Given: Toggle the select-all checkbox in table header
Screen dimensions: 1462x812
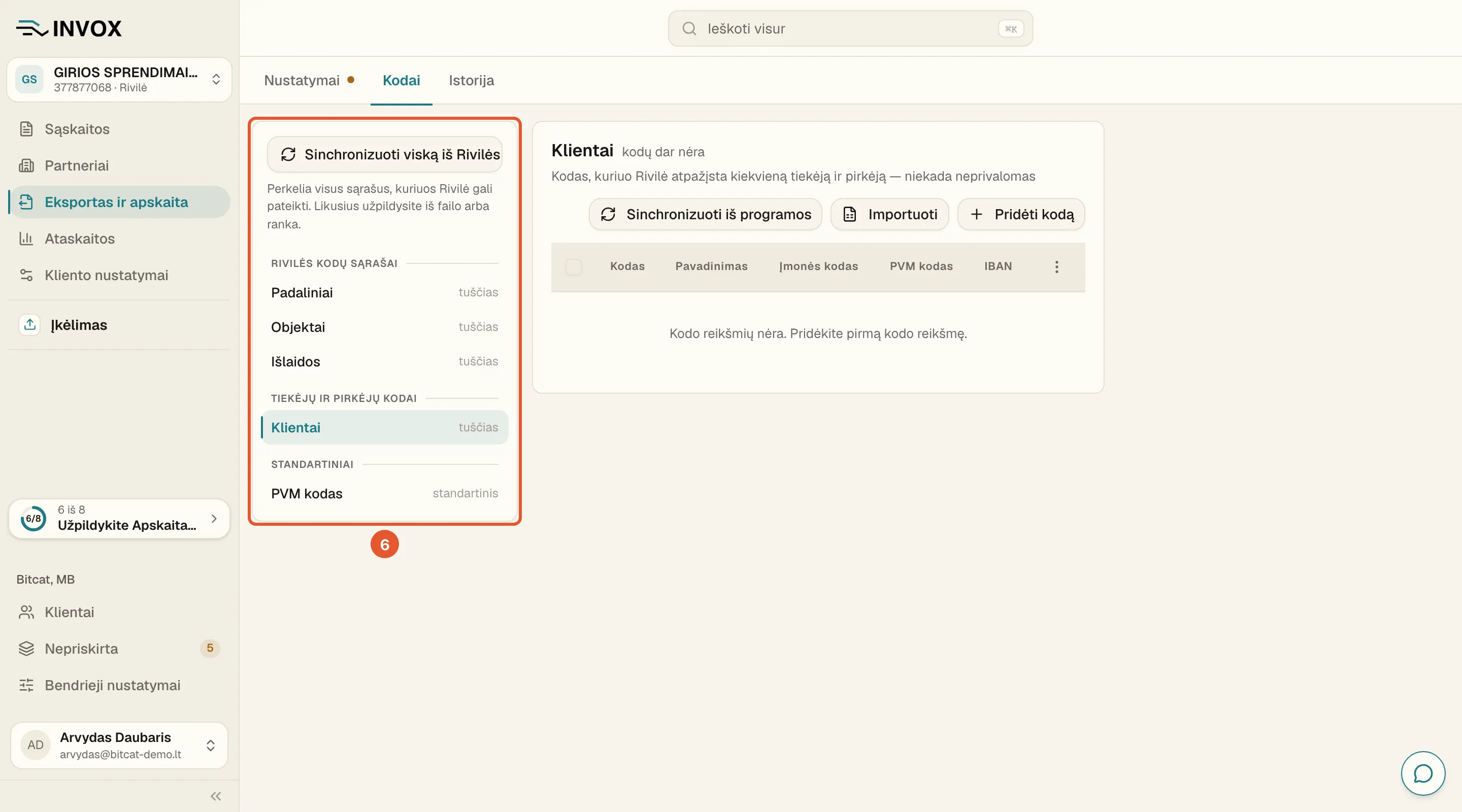Looking at the screenshot, I should coord(573,267).
